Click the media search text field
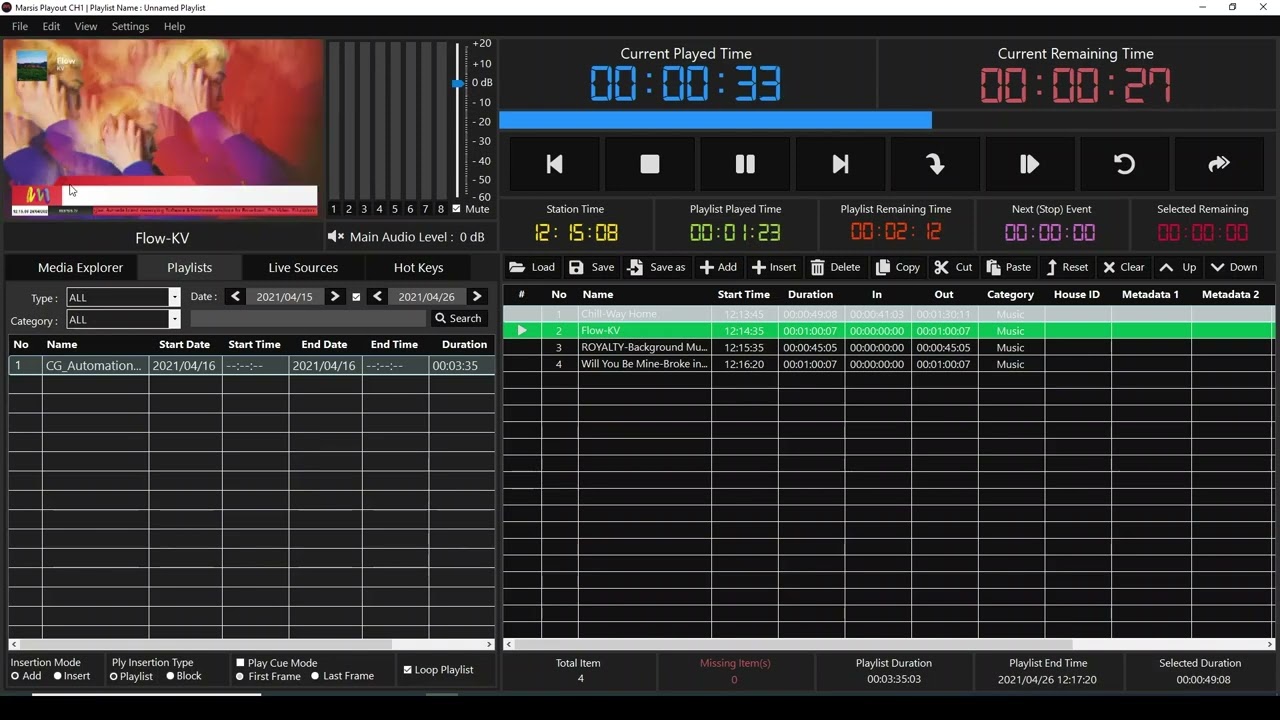 tap(308, 318)
